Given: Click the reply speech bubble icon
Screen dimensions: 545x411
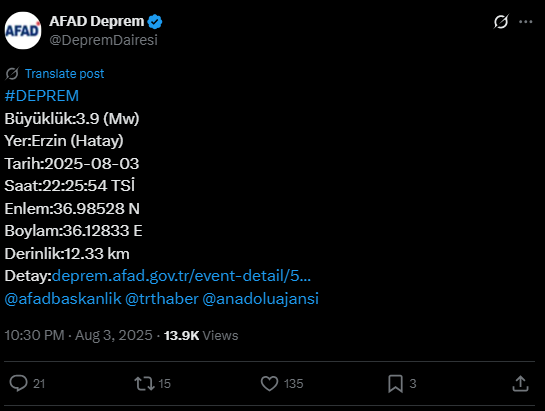Looking at the screenshot, I should coord(18,383).
